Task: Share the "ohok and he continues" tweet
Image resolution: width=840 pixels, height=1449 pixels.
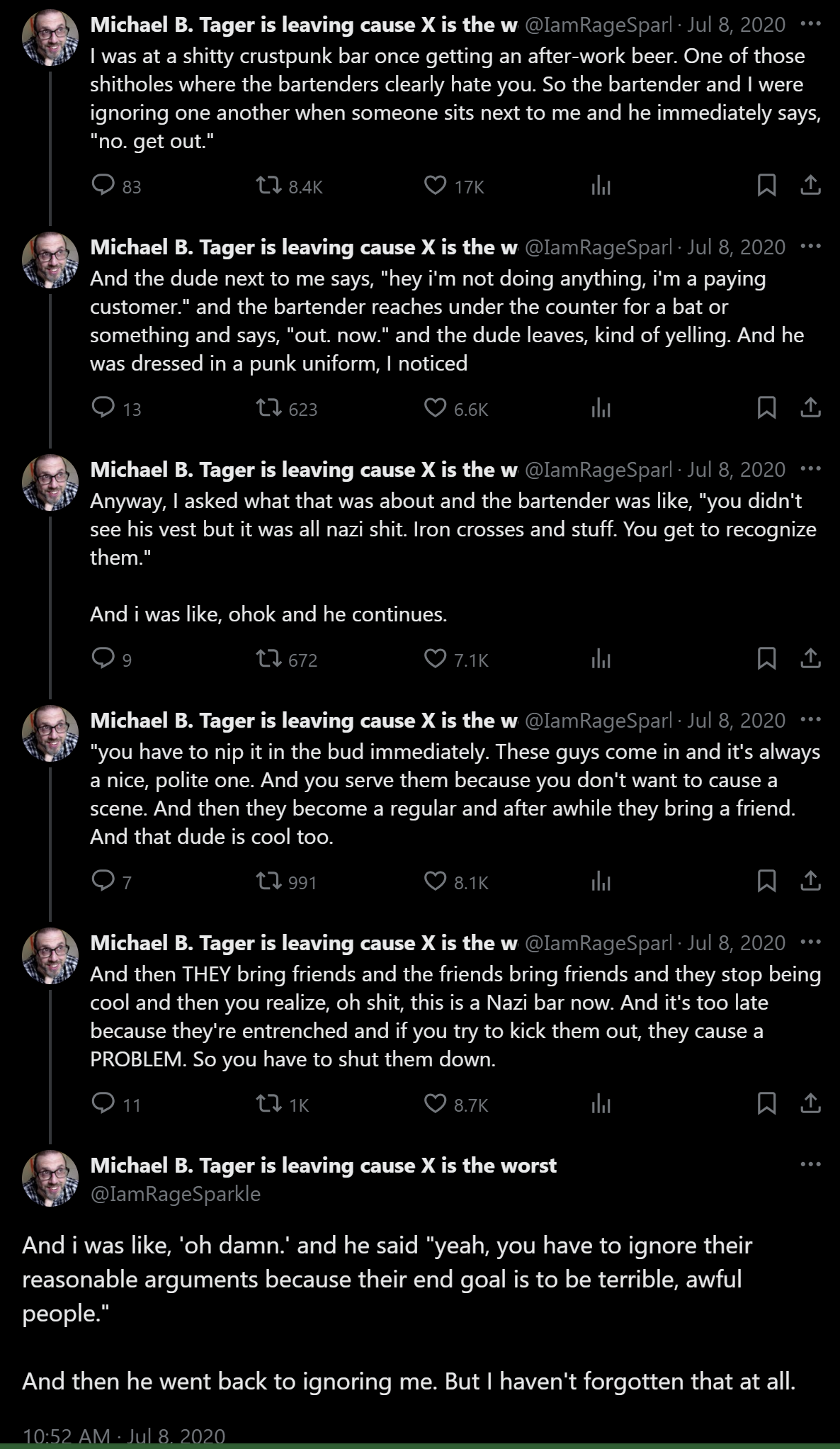Action: [810, 659]
